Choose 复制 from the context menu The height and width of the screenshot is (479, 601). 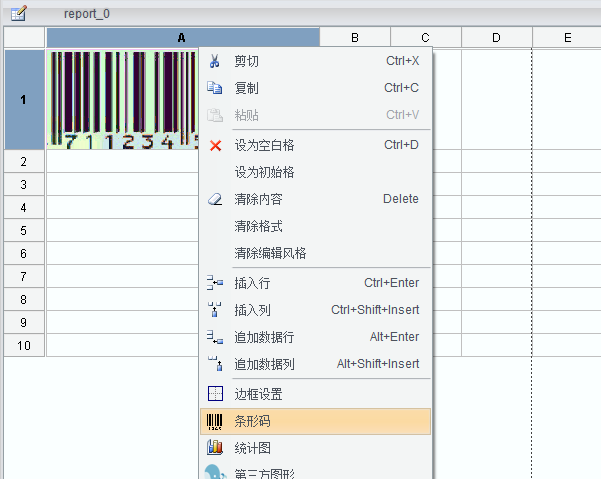pyautogui.click(x=316, y=88)
